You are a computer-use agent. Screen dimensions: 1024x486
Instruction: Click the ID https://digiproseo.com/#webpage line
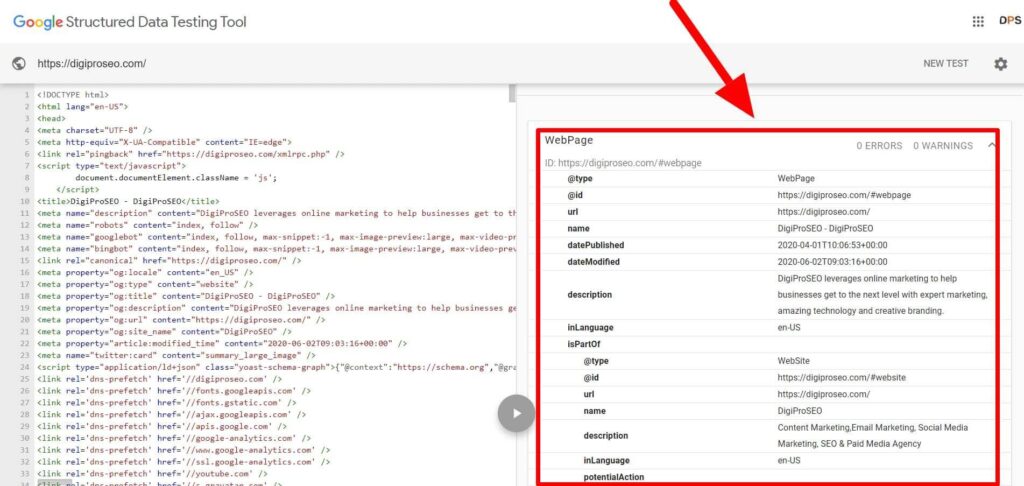[x=623, y=163]
